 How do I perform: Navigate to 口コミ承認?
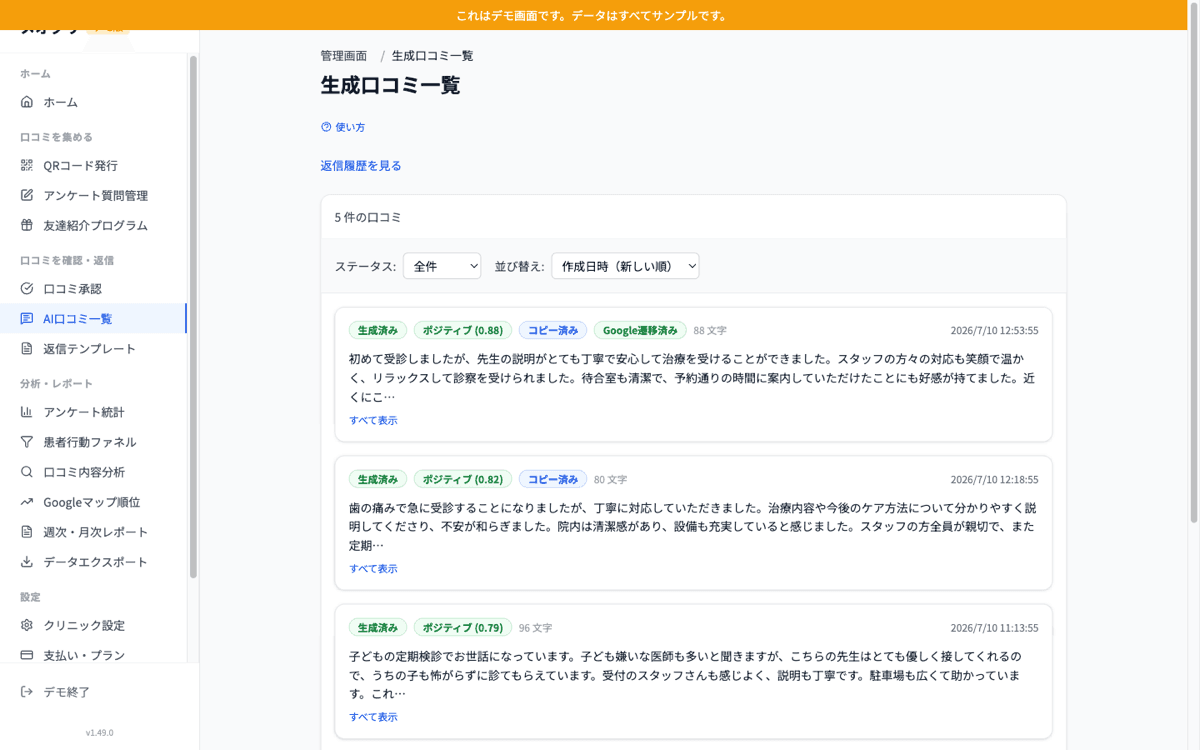(93, 288)
